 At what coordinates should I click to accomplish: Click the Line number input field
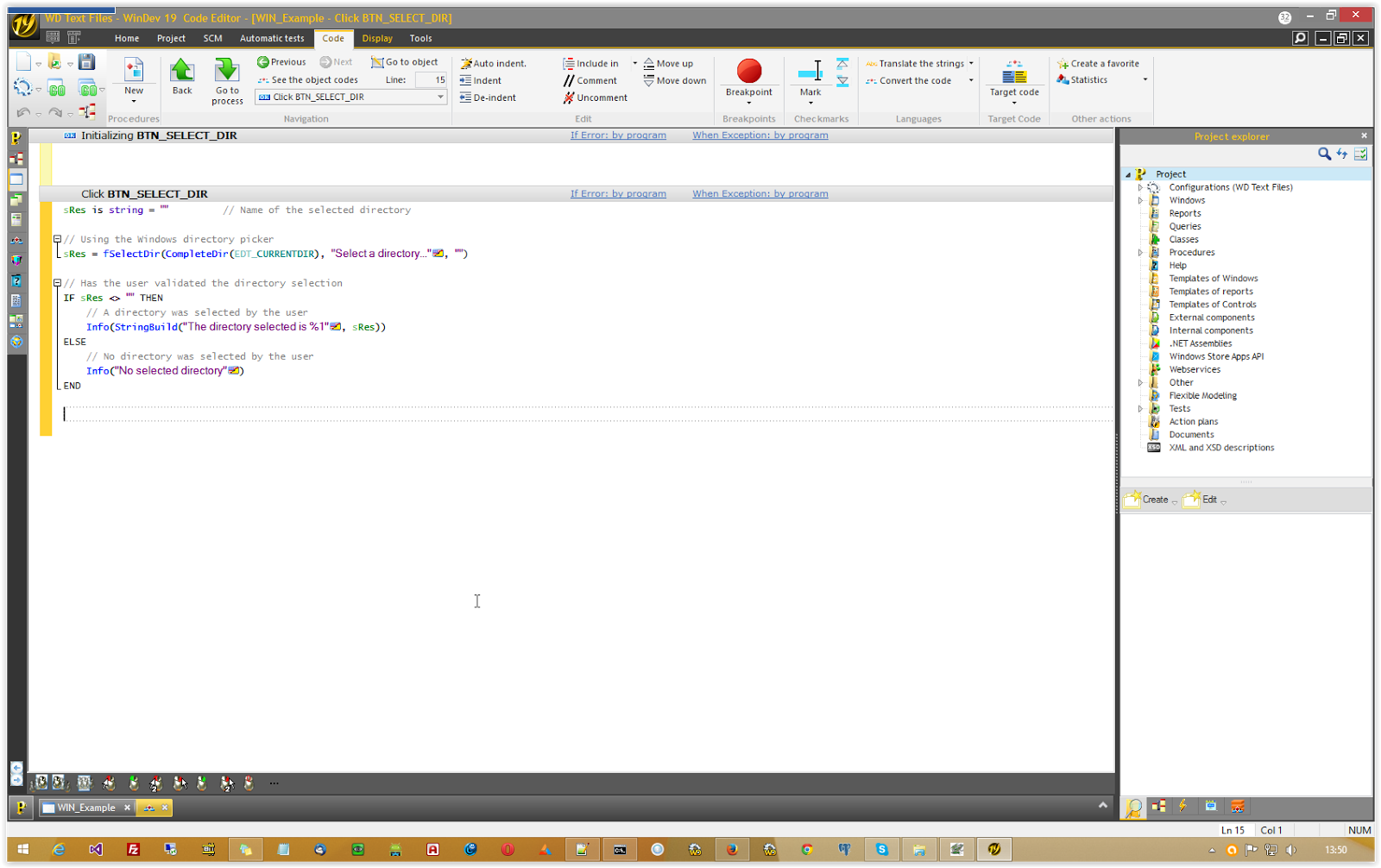click(x=432, y=79)
